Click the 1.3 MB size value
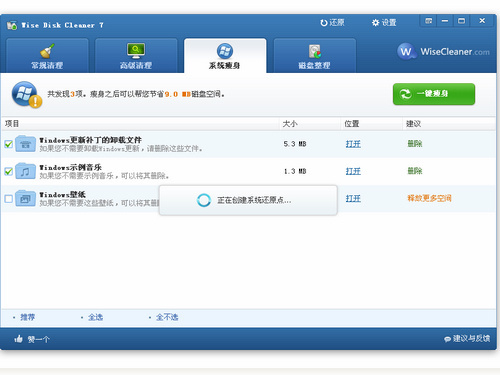Image resolution: width=500 pixels, height=375 pixels. click(295, 171)
